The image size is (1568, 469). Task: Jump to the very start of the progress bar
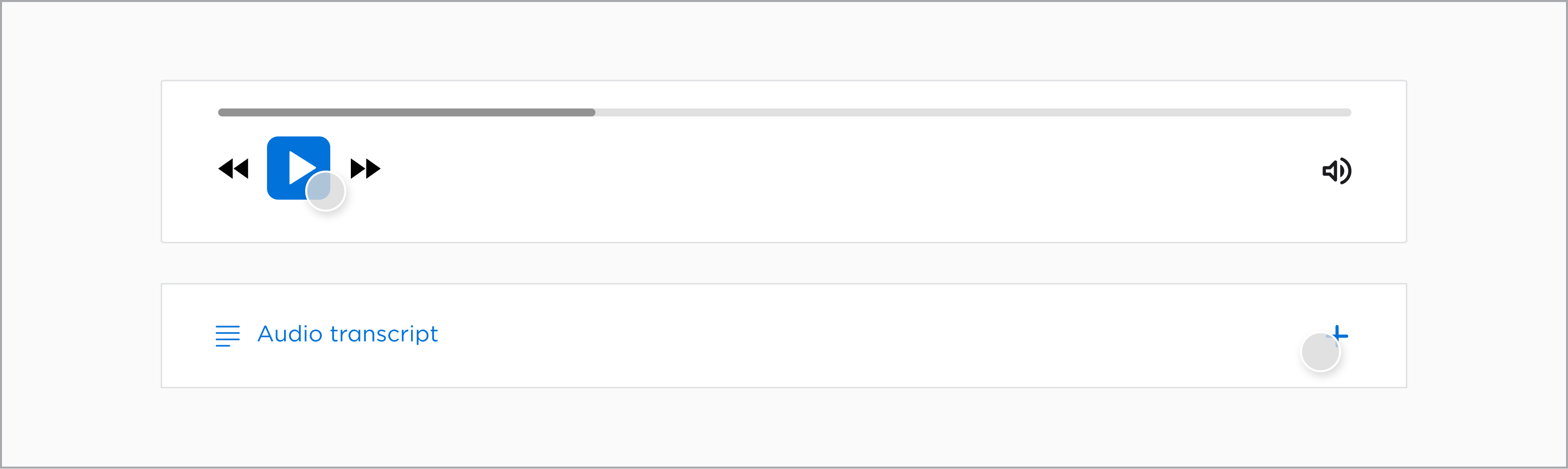[220, 112]
